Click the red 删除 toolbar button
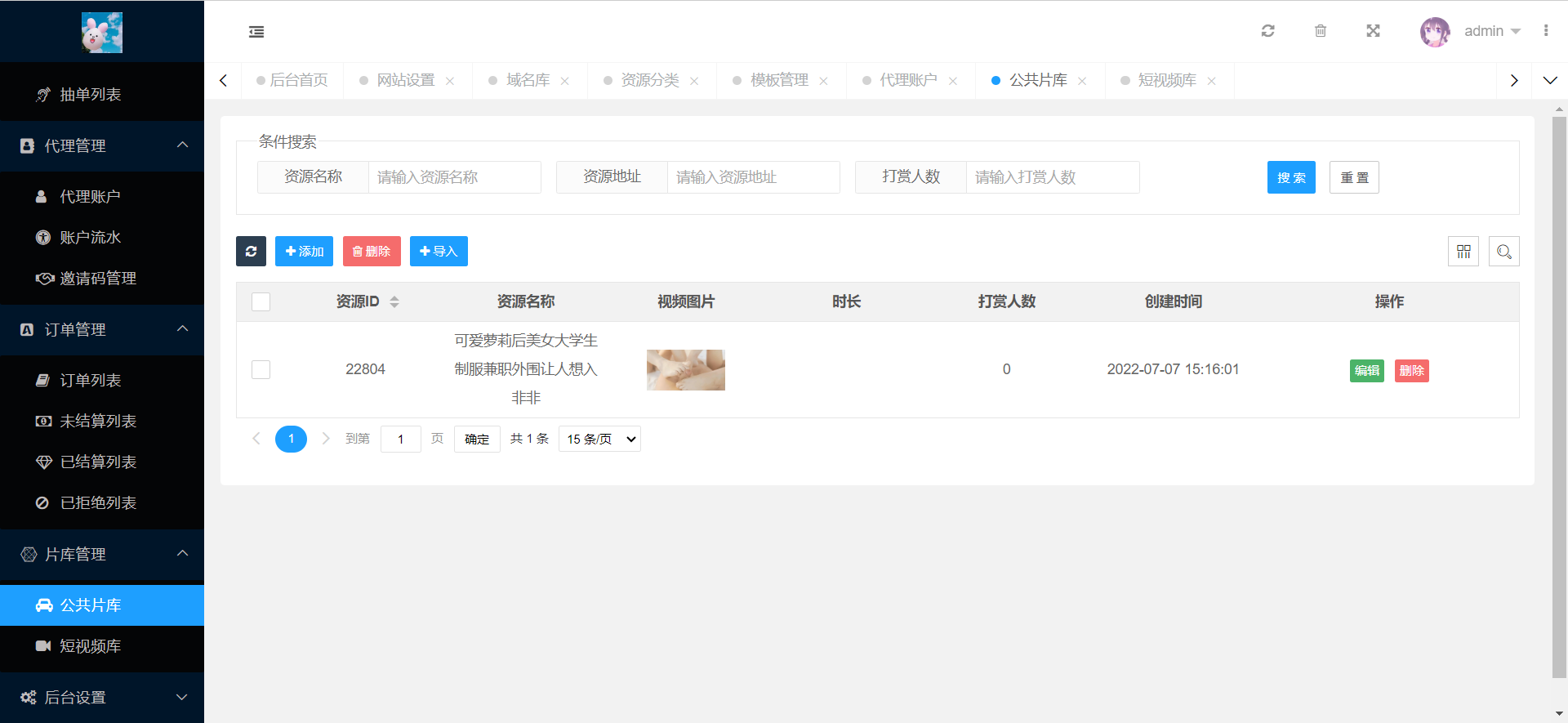1568x723 pixels. pyautogui.click(x=372, y=252)
